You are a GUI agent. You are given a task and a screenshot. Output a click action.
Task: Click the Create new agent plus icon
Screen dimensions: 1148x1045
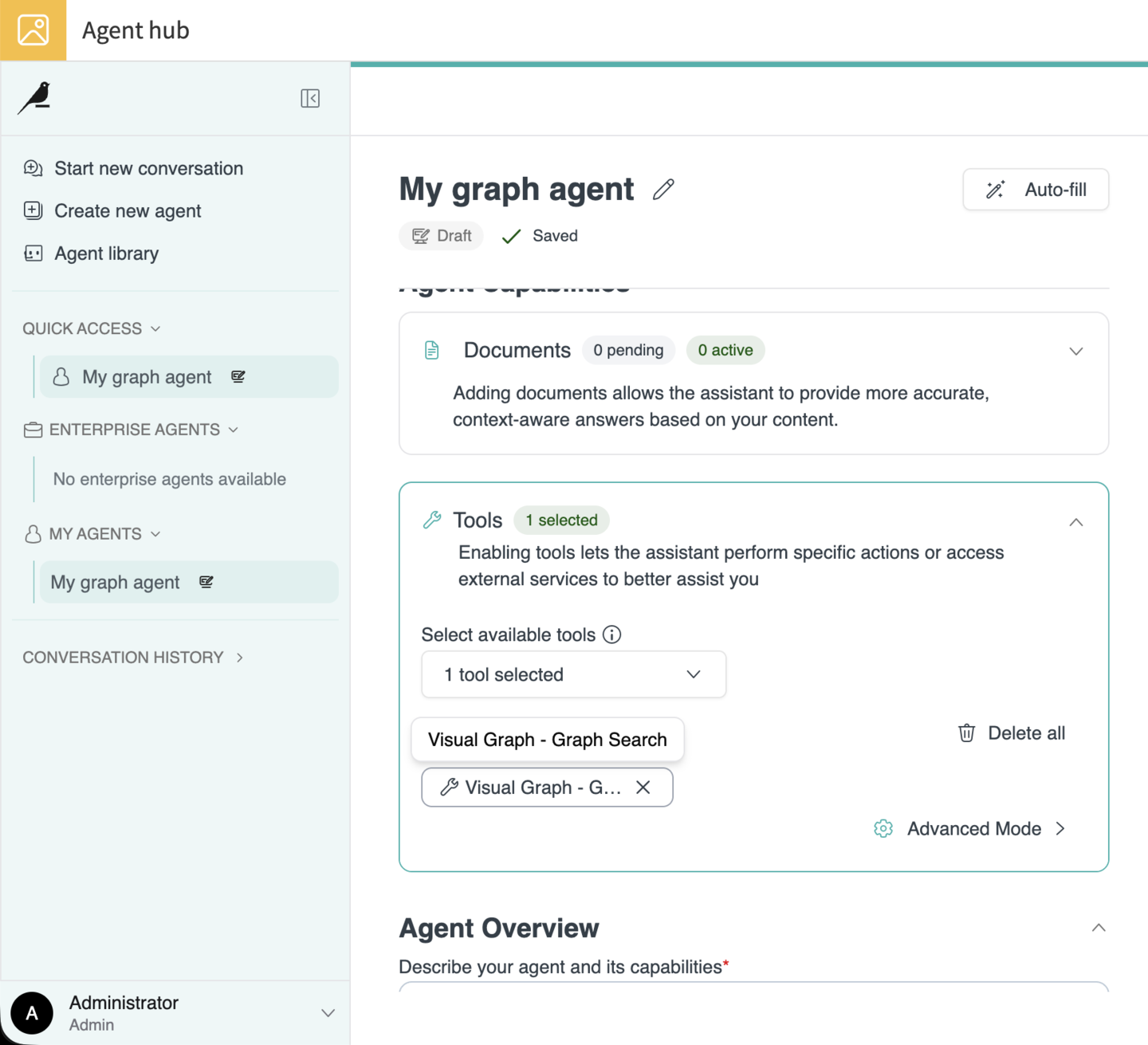pos(33,210)
